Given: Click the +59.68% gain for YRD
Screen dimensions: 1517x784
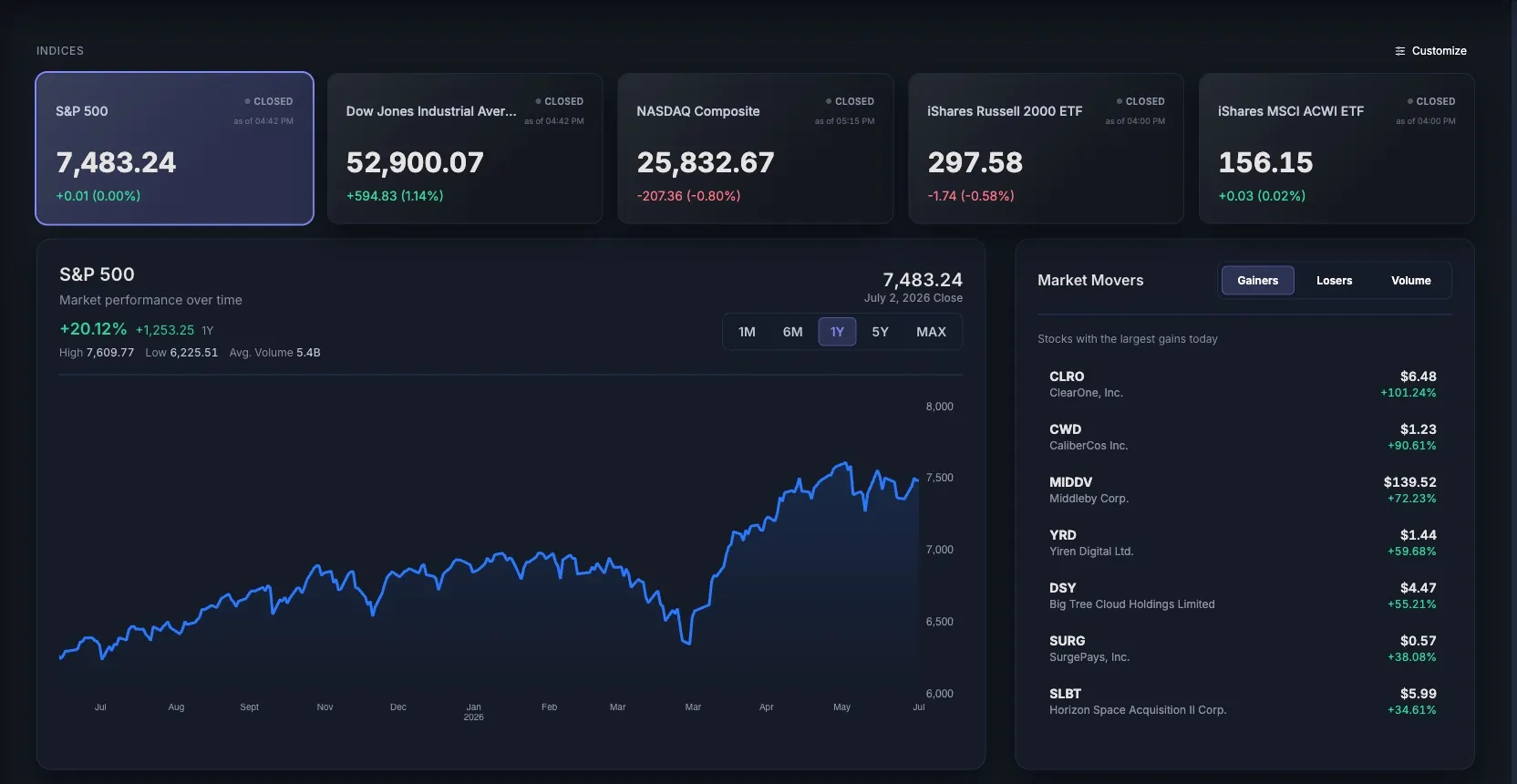Looking at the screenshot, I should pyautogui.click(x=1411, y=552).
